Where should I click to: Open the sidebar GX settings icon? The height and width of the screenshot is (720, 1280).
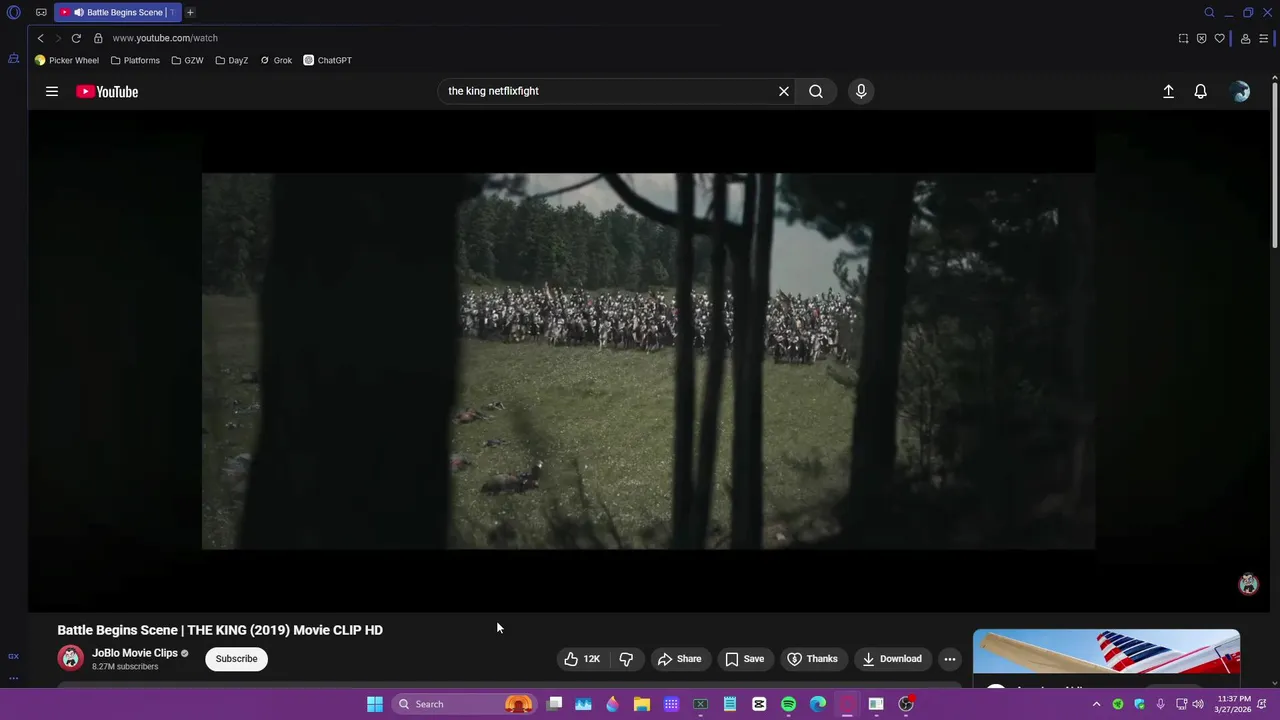point(13,656)
